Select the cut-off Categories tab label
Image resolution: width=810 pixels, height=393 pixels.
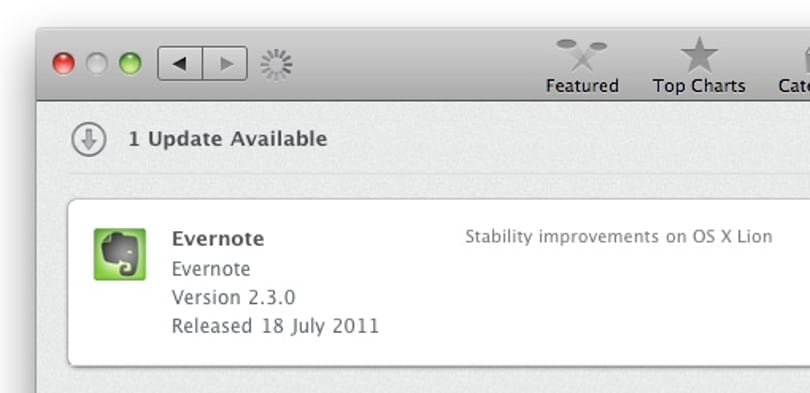[x=794, y=86]
